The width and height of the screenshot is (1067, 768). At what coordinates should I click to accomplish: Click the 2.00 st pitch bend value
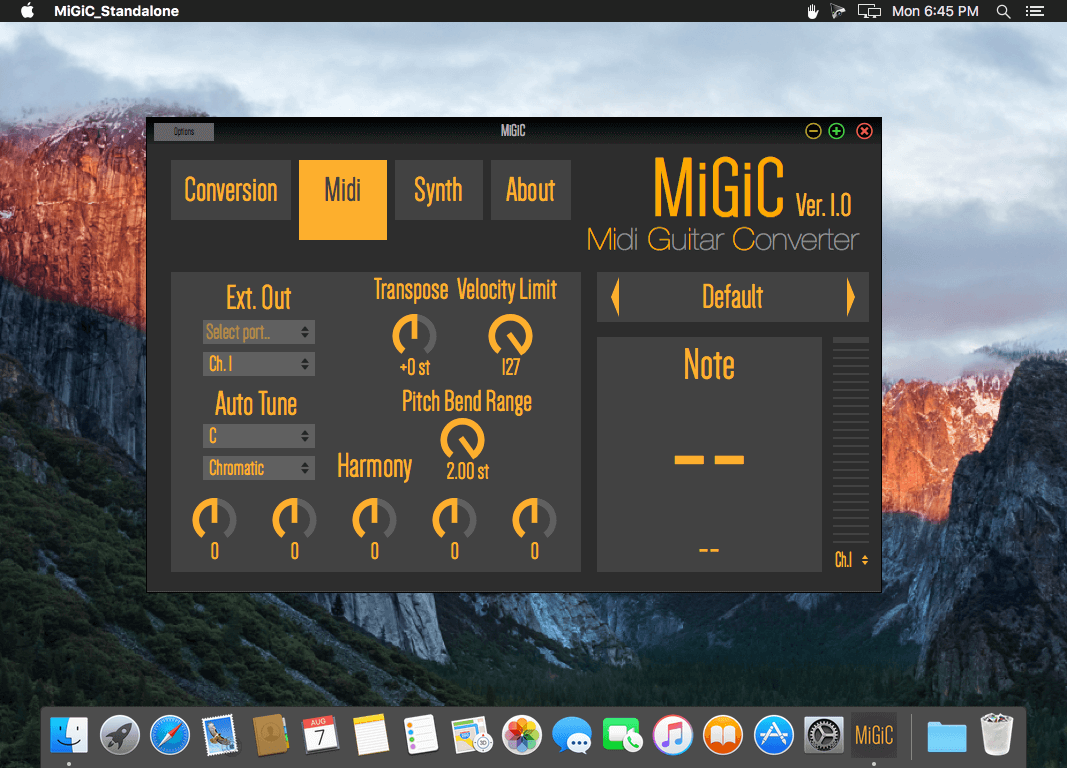pos(467,471)
